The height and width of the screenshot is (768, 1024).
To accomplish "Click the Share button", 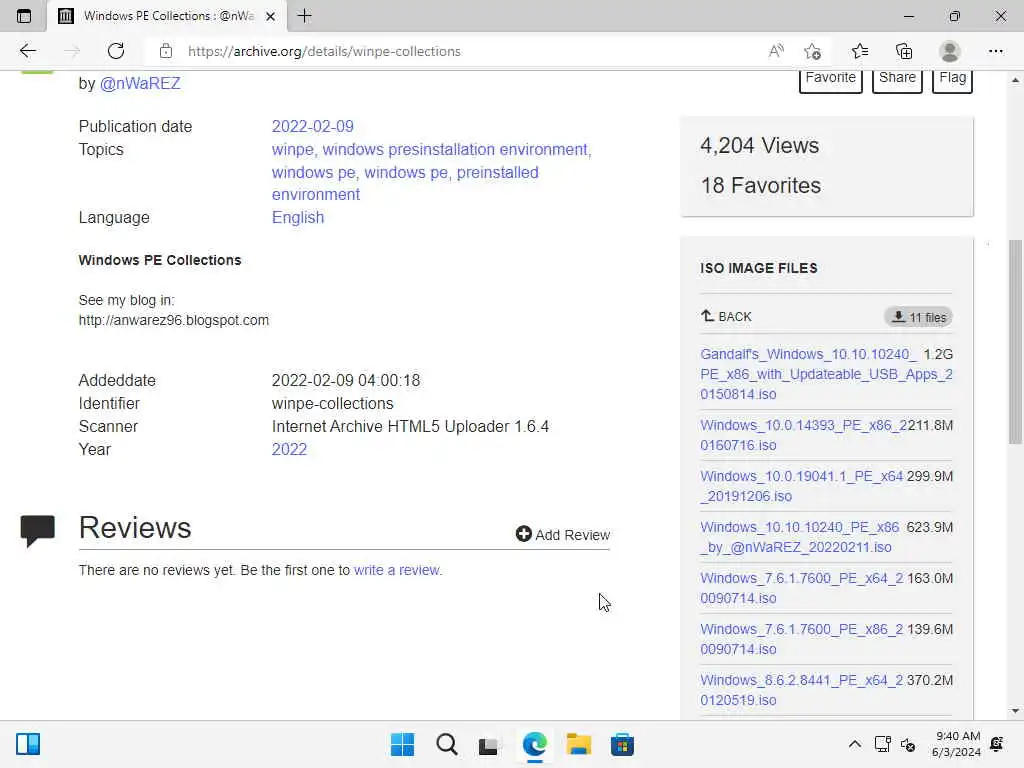I will click(x=897, y=80).
